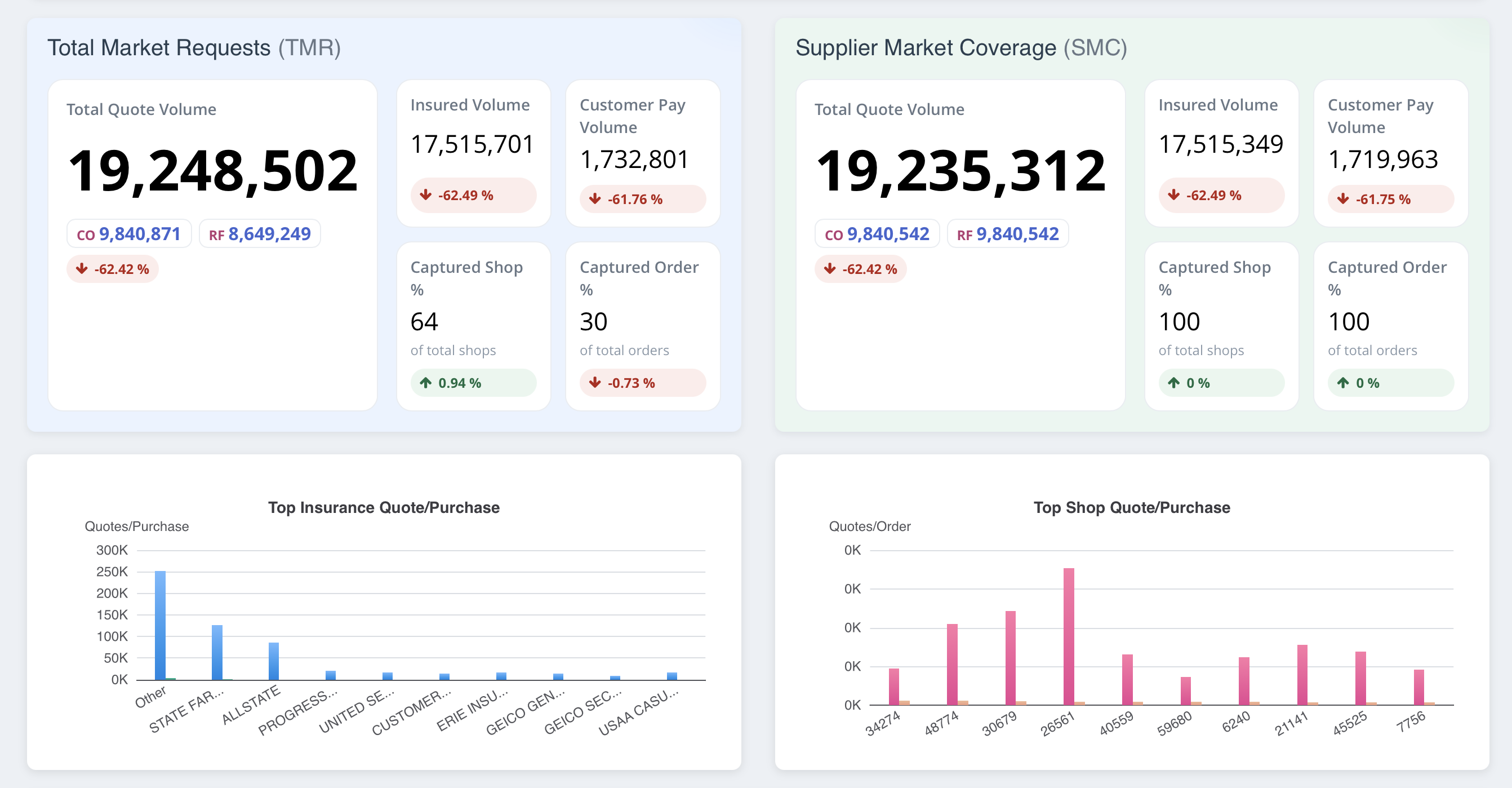Click up arrow in TMR Captured Shop badge
The height and width of the screenshot is (788, 1512).
coord(425,383)
